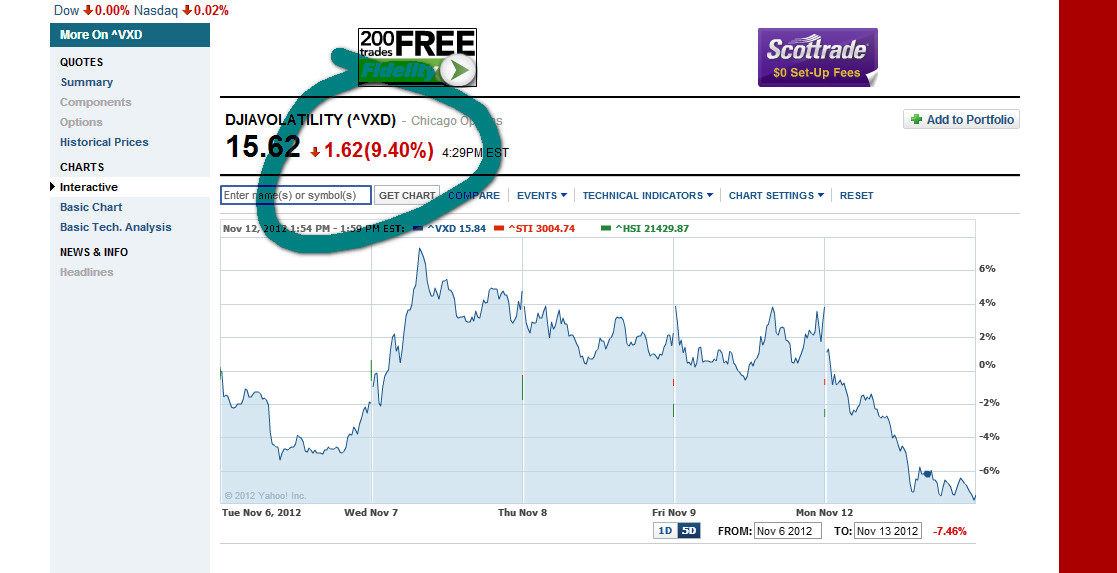The height and width of the screenshot is (573, 1117).
Task: Expand the TECHNICAL INDICATORS dropdown
Action: click(x=648, y=195)
